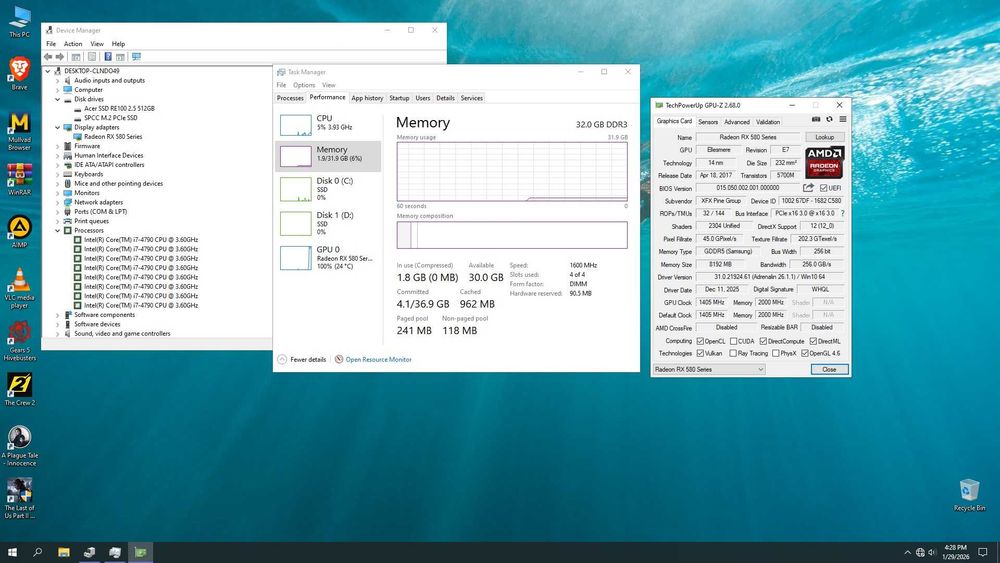1000x563 pixels.
Task: Toggle the Vulkan checkbox in GPU-Z
Action: (700, 353)
